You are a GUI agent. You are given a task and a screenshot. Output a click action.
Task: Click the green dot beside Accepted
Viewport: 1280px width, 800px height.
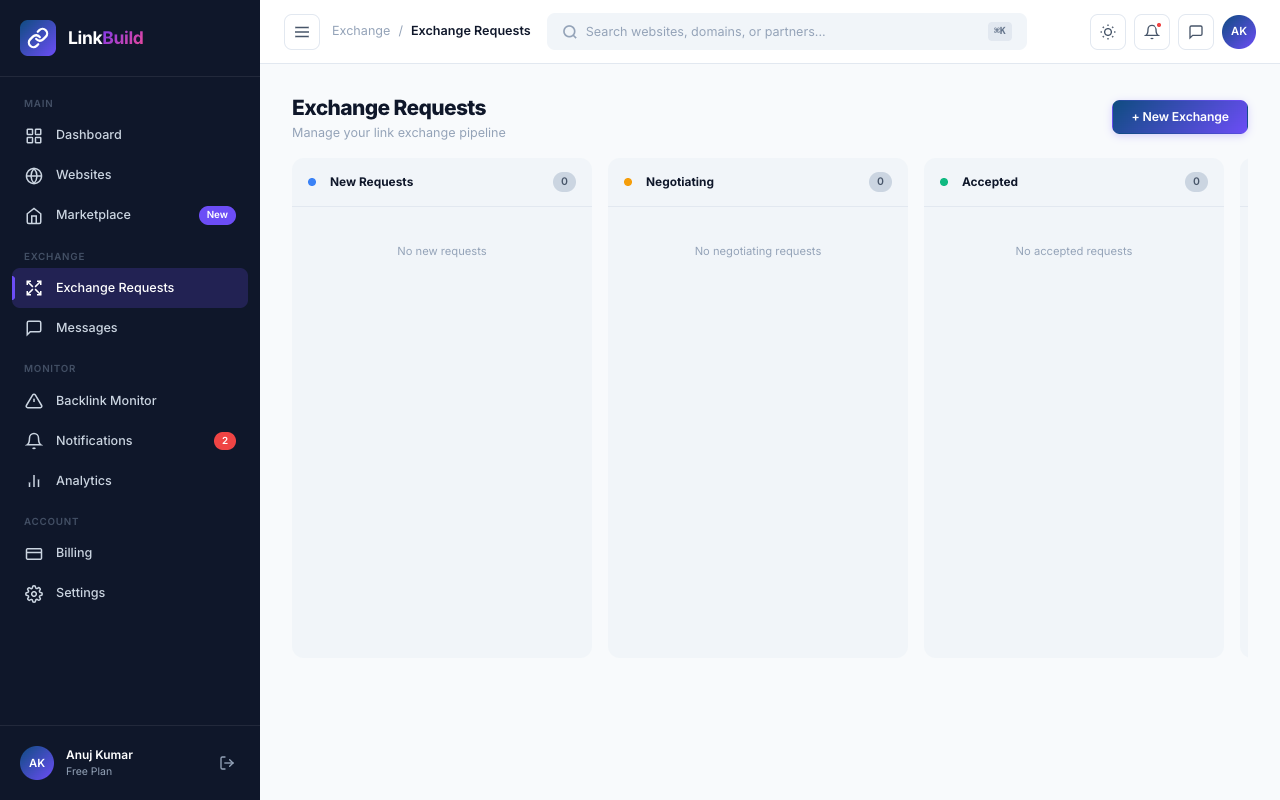[x=944, y=182]
